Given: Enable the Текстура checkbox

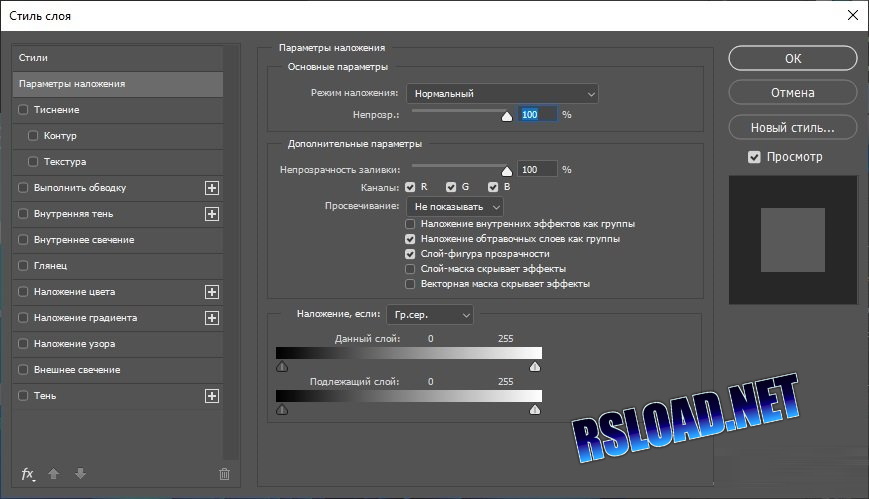Looking at the screenshot, I should click(33, 162).
